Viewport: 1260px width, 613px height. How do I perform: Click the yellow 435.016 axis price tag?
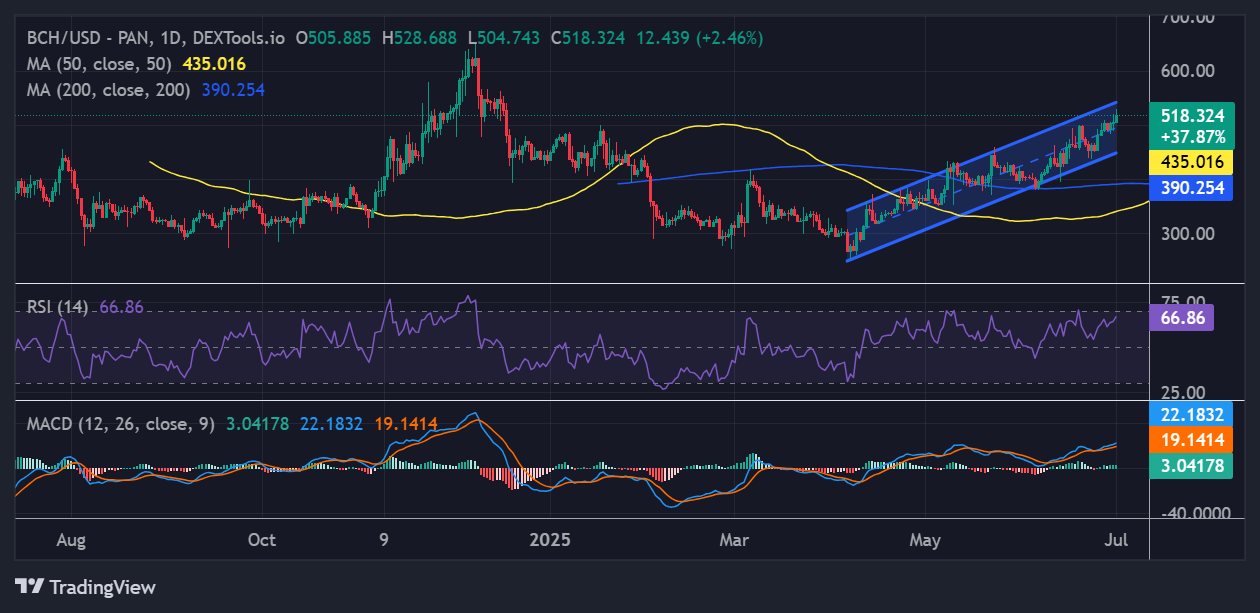(x=1191, y=162)
